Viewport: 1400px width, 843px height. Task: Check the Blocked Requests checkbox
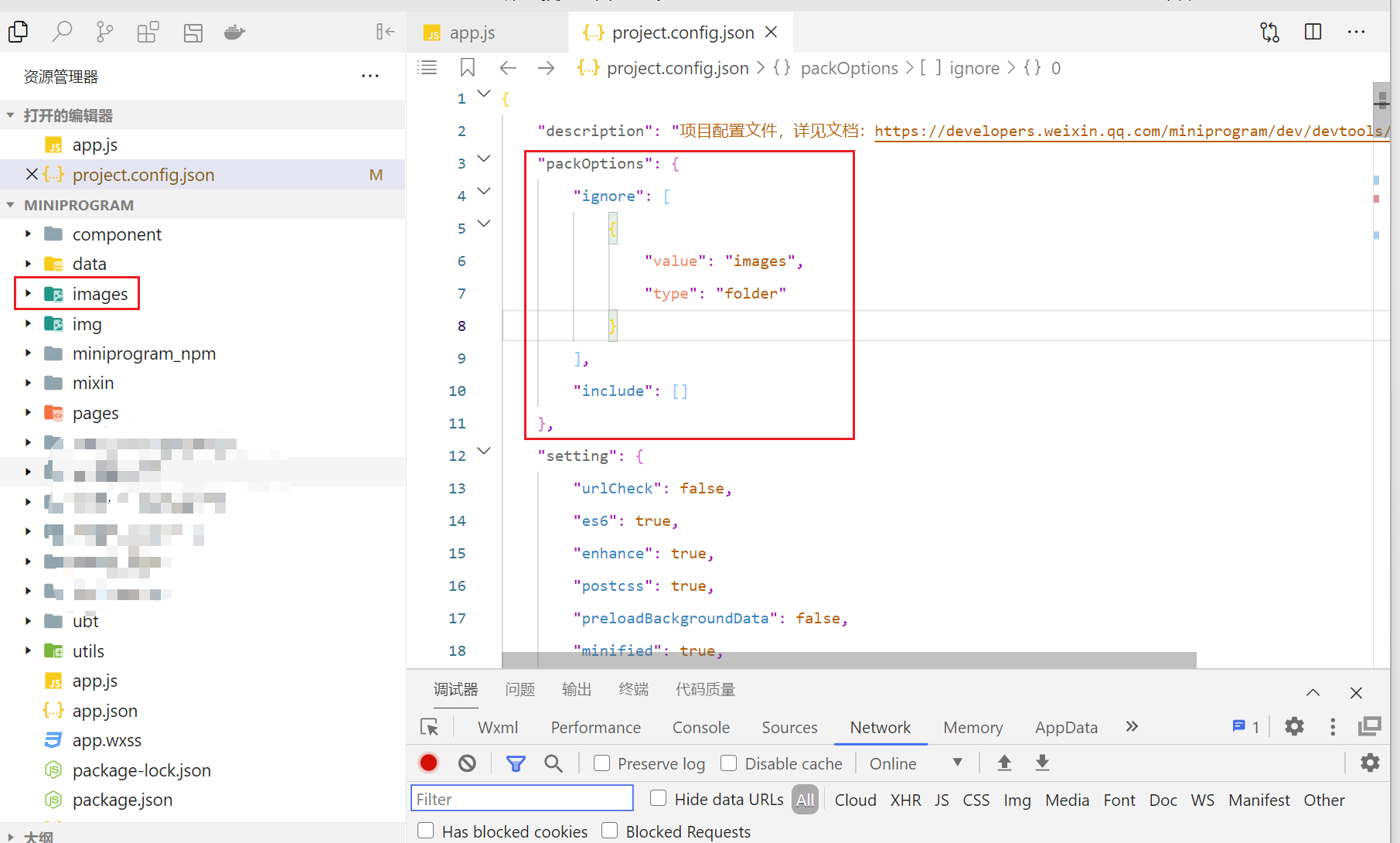pos(609,831)
